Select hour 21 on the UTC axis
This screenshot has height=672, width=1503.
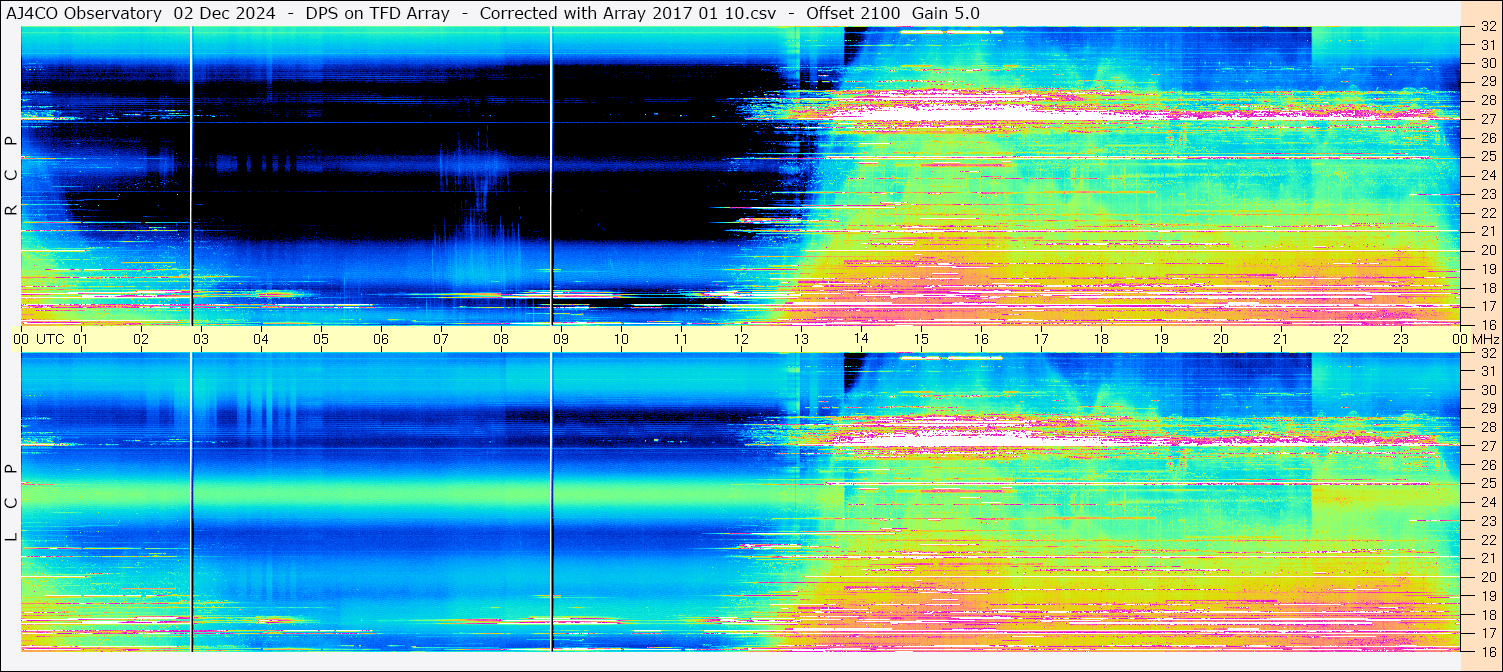[x=1281, y=339]
